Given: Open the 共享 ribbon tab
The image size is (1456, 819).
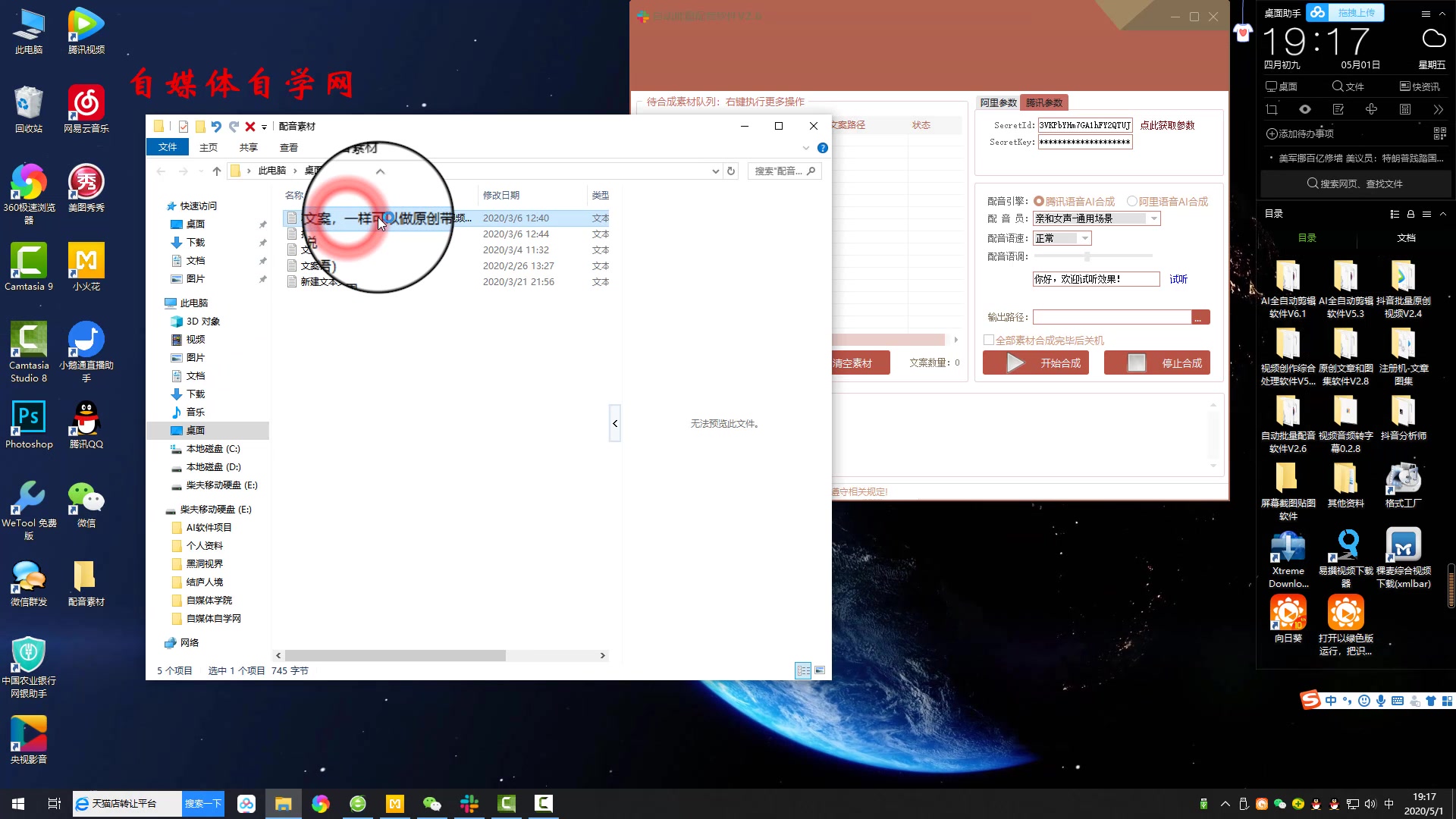Looking at the screenshot, I should click(249, 148).
